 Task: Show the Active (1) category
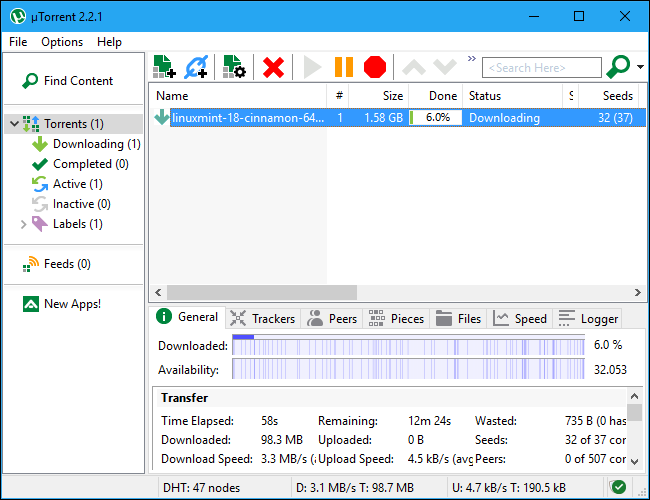coord(68,184)
